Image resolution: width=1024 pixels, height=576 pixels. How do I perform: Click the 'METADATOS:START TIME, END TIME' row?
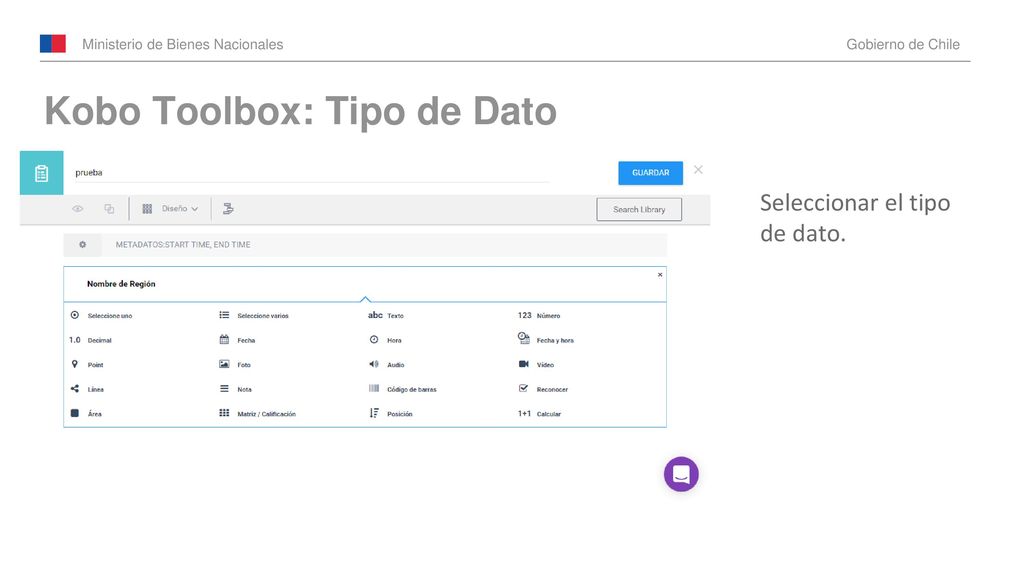coord(365,245)
